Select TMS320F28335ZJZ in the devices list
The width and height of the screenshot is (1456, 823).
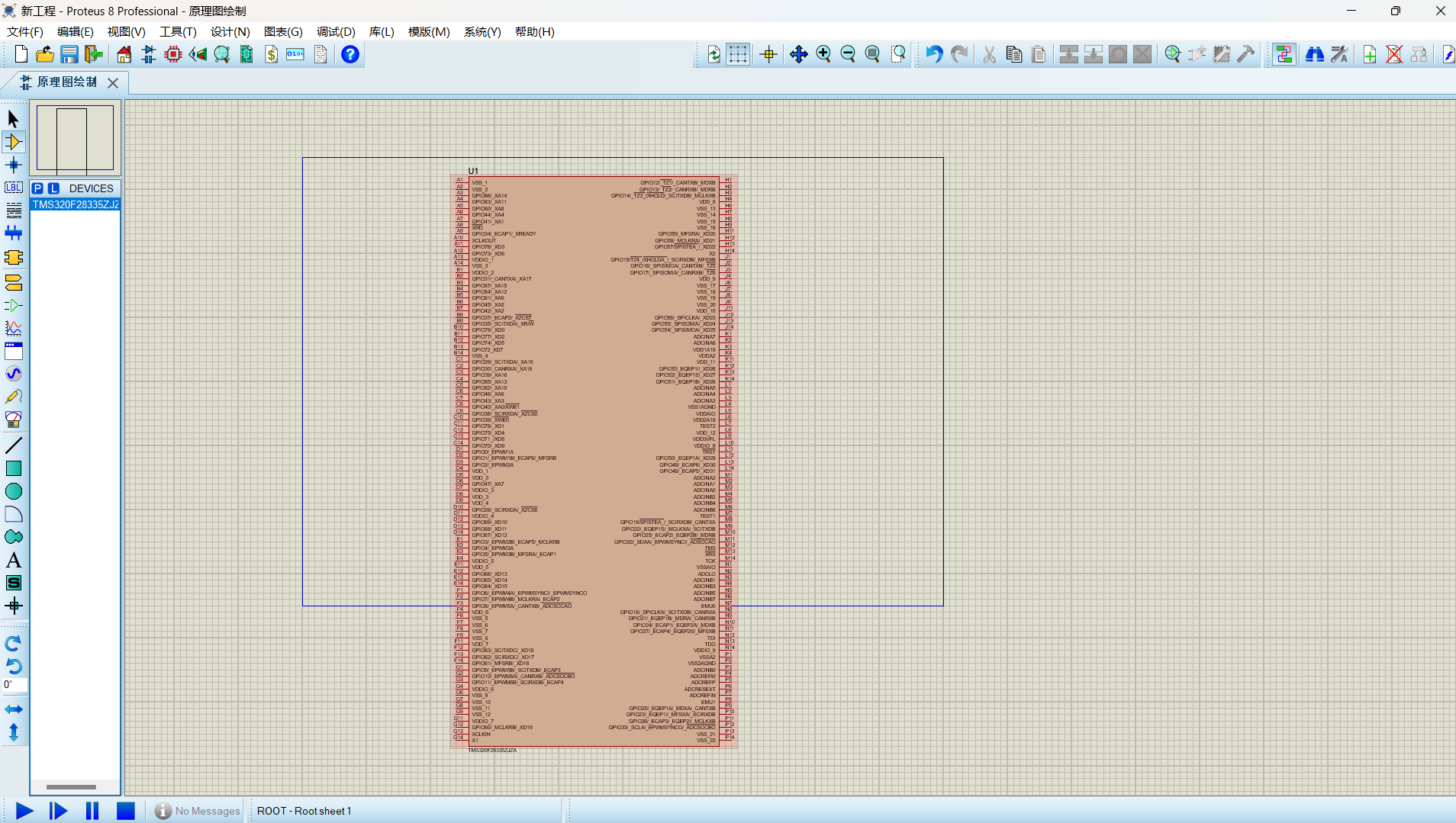(76, 204)
